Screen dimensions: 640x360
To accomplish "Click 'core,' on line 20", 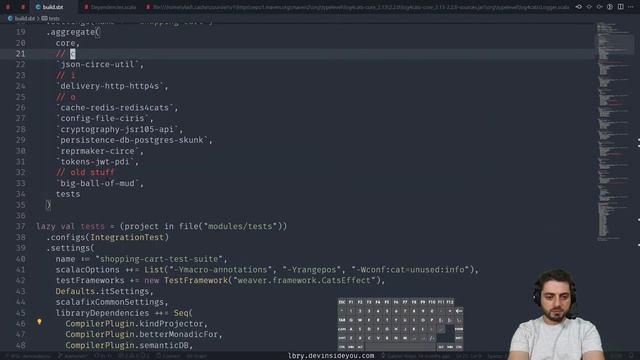I will [68, 43].
